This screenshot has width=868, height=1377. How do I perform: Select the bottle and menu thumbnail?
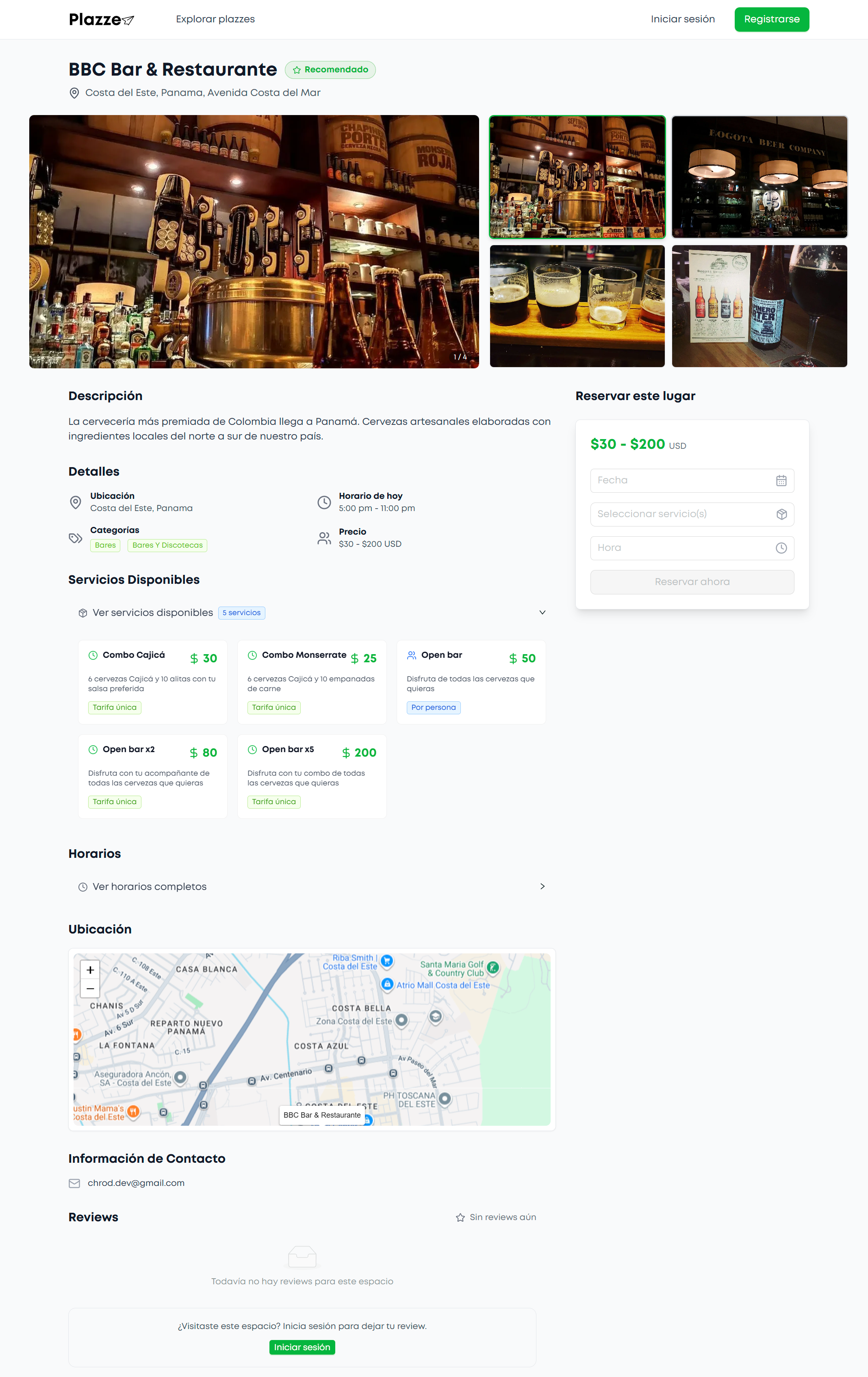[x=759, y=306]
